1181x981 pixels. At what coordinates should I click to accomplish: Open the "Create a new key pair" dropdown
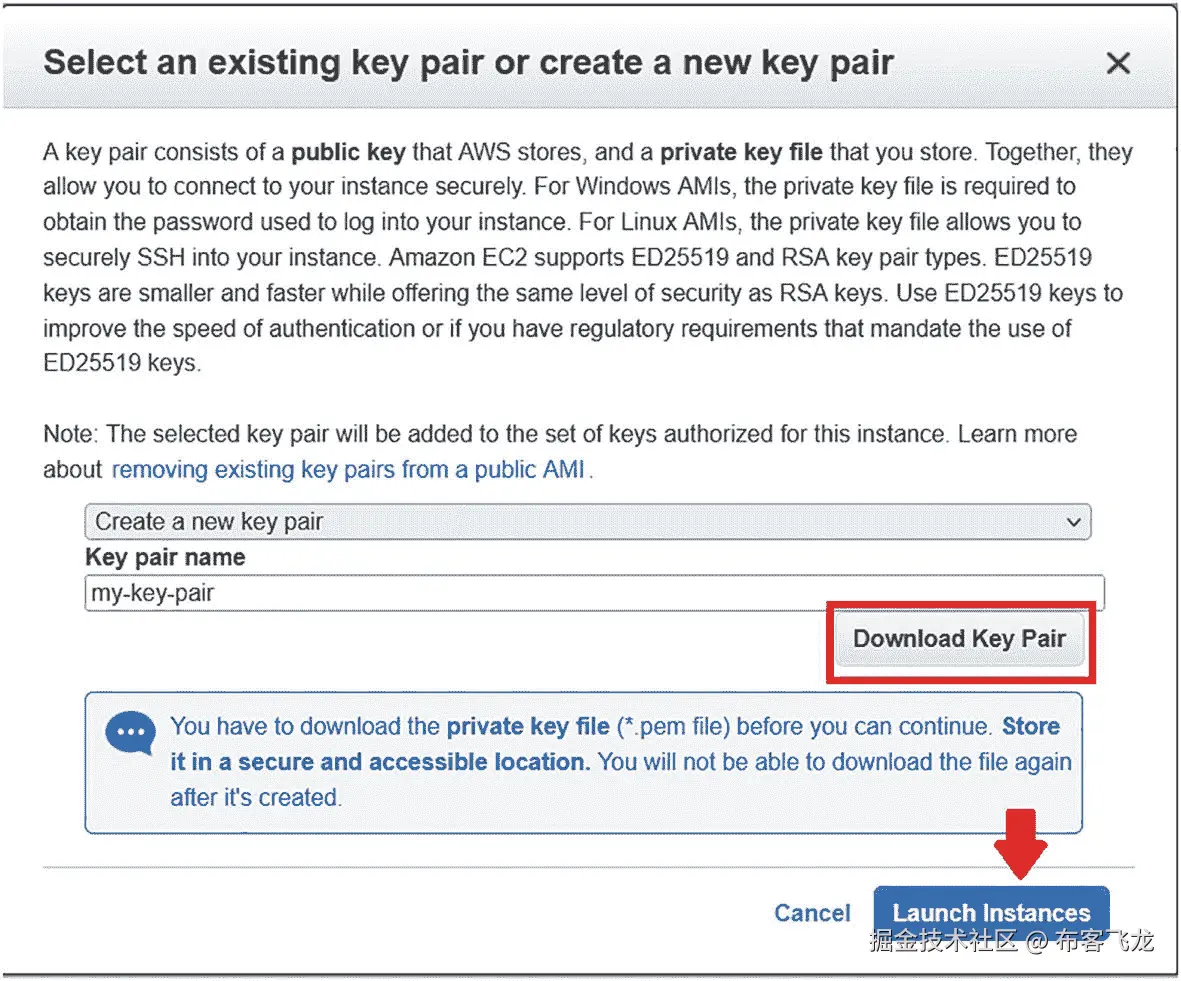click(x=587, y=521)
